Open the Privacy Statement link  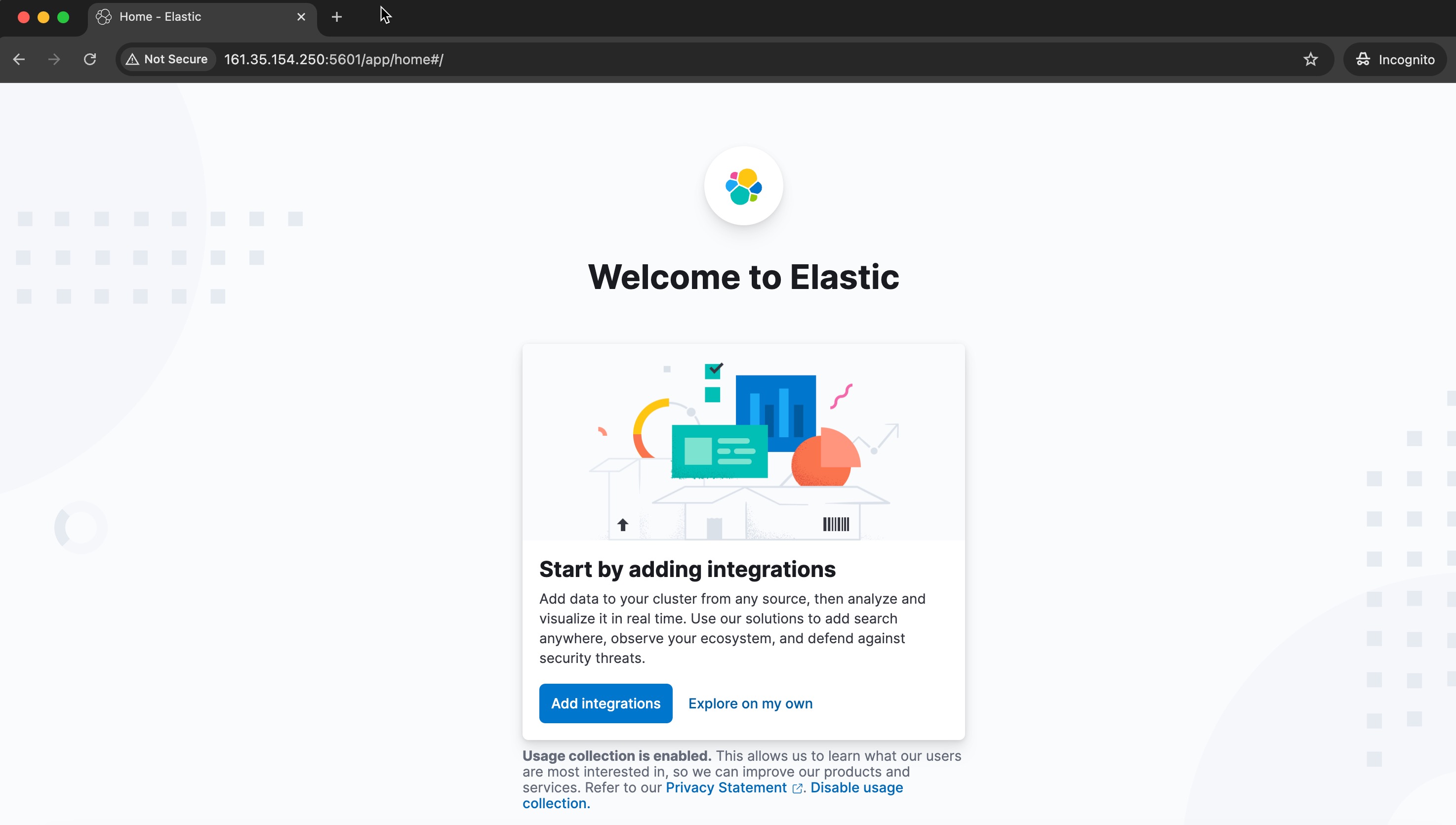tap(726, 787)
